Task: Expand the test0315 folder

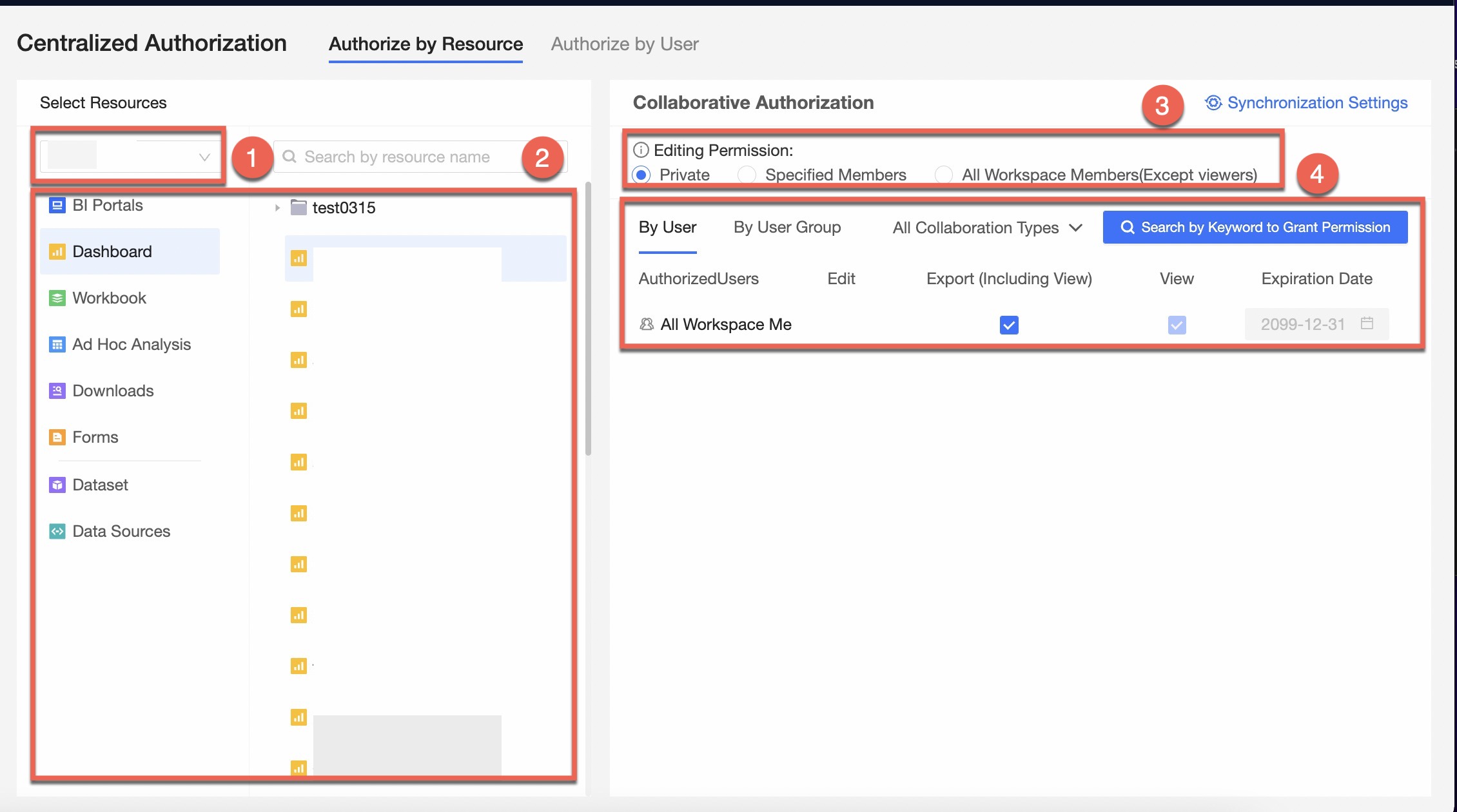Action: [277, 208]
